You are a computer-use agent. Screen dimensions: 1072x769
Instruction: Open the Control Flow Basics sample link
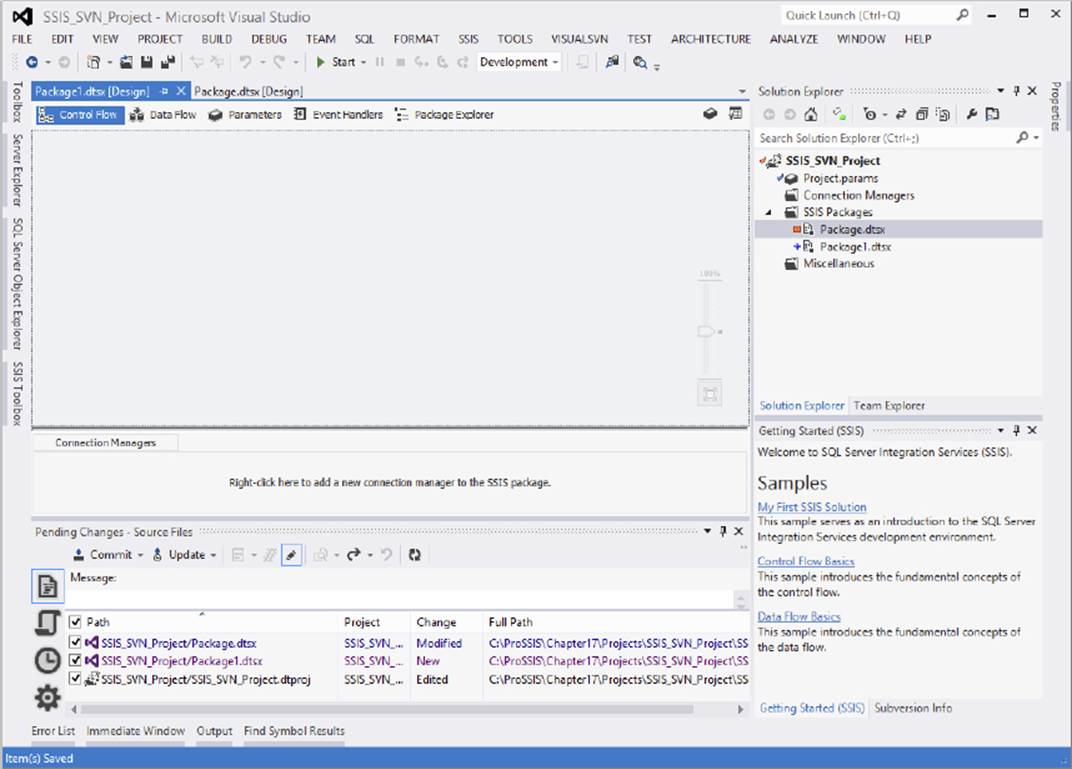pos(805,561)
